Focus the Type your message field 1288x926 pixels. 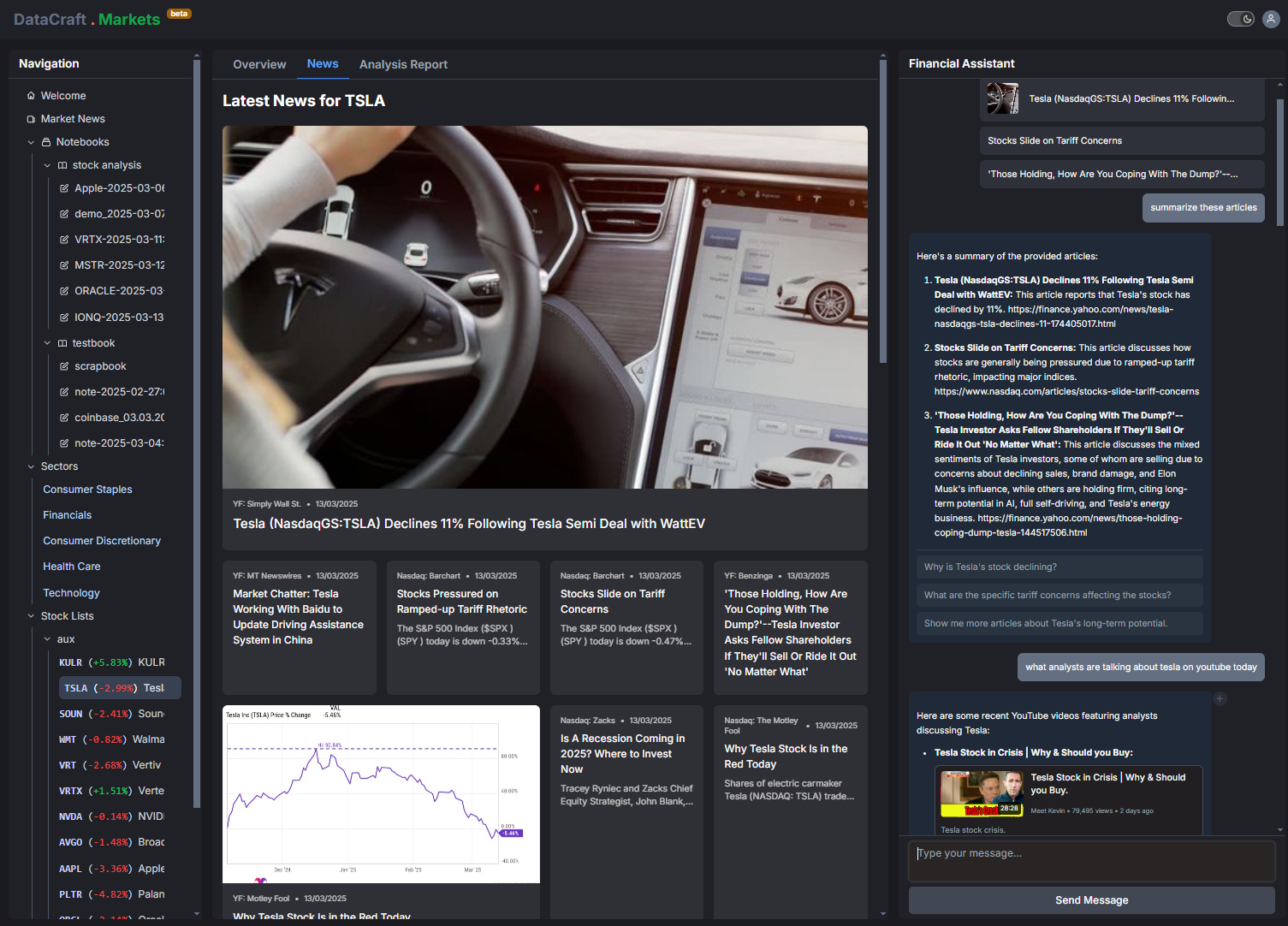[x=1092, y=861]
